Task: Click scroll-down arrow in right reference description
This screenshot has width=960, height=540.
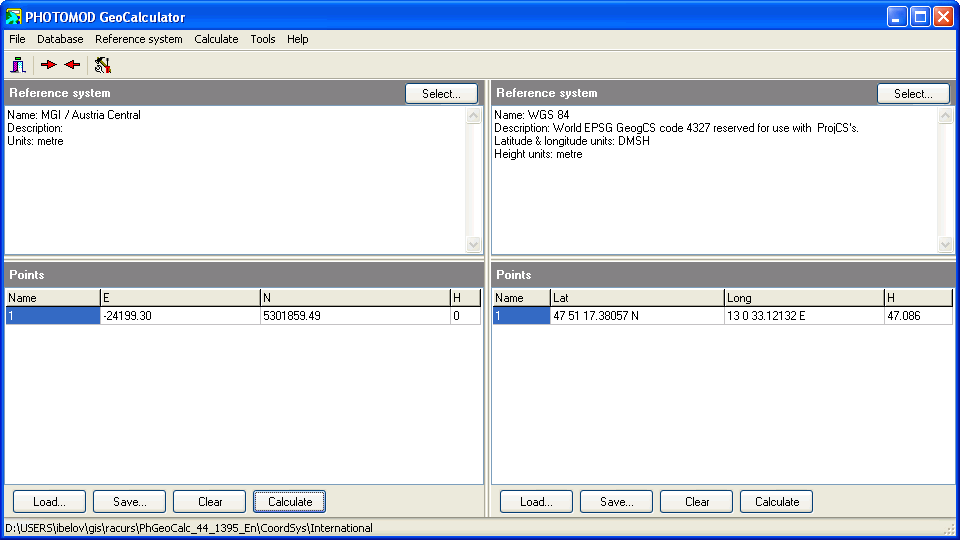Action: pyautogui.click(x=945, y=244)
